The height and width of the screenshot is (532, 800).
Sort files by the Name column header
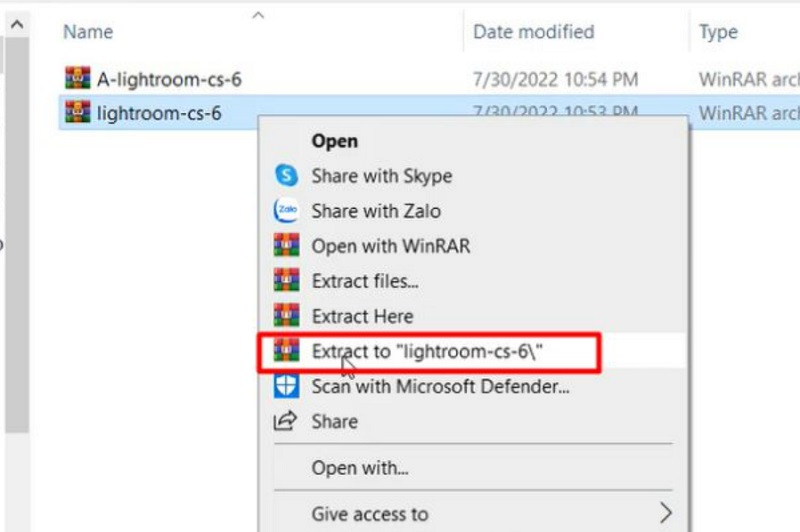coord(88,32)
